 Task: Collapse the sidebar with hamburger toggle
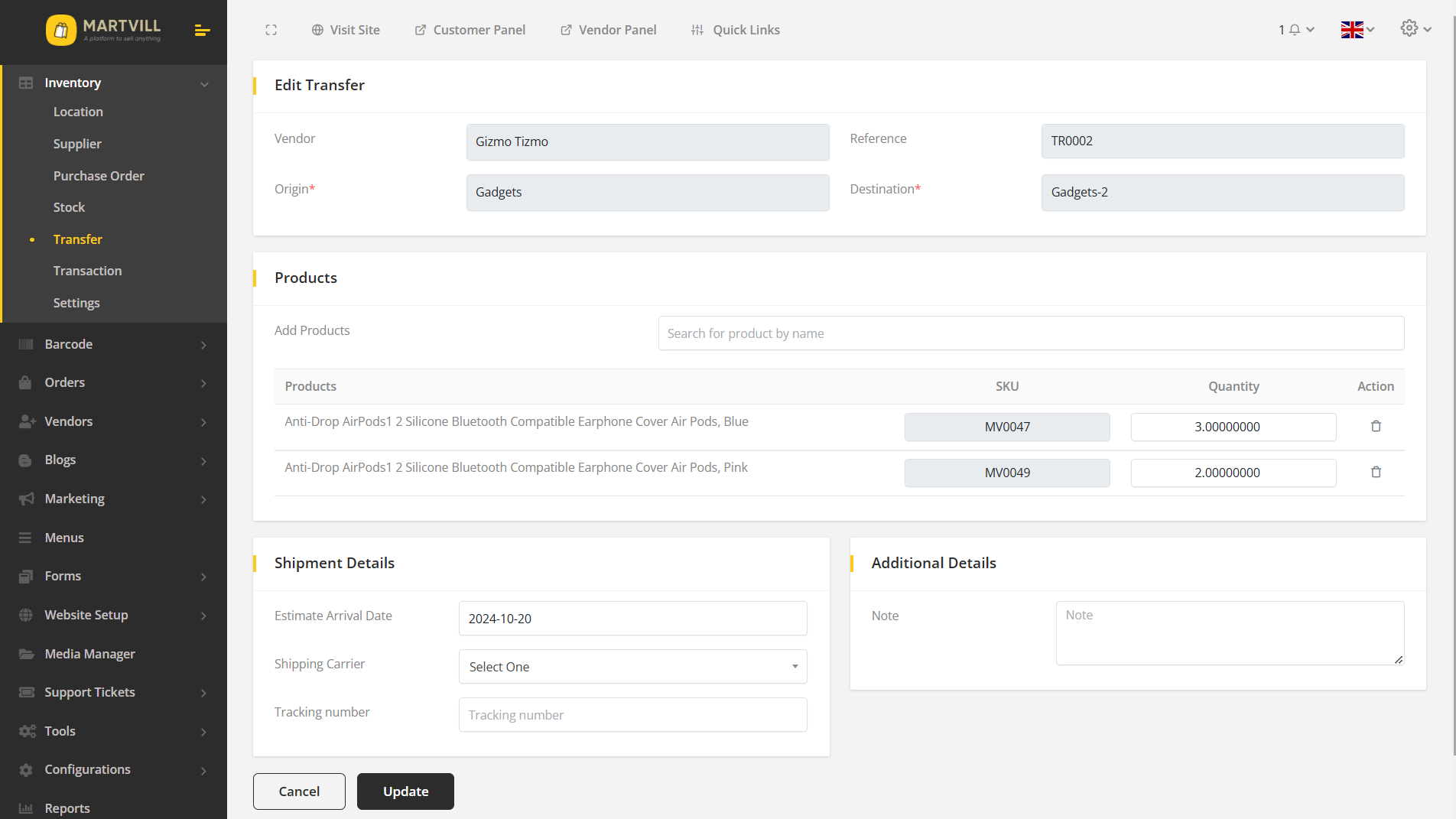click(202, 31)
